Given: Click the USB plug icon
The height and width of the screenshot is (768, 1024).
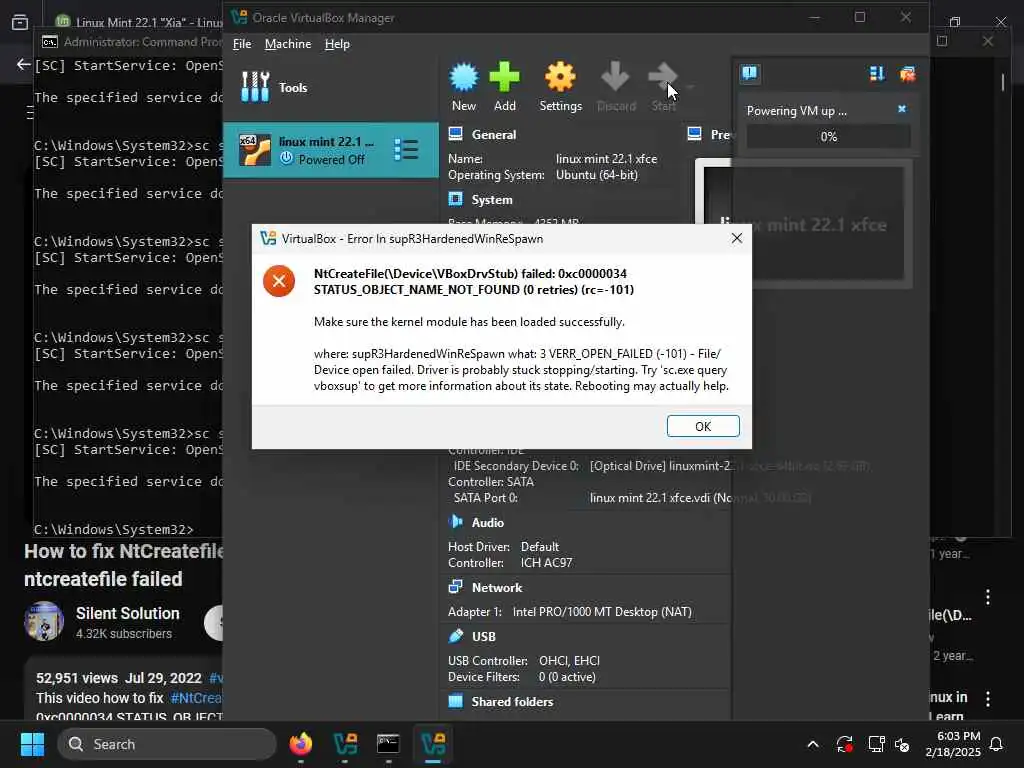Looking at the screenshot, I should (456, 636).
